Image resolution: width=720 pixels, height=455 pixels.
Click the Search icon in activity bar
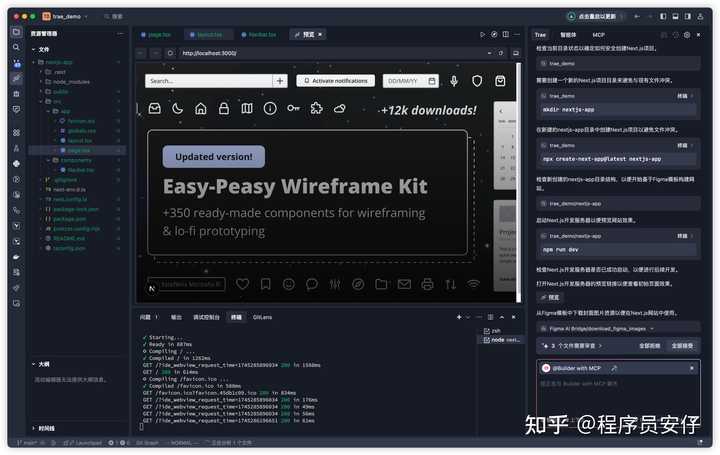16,47
